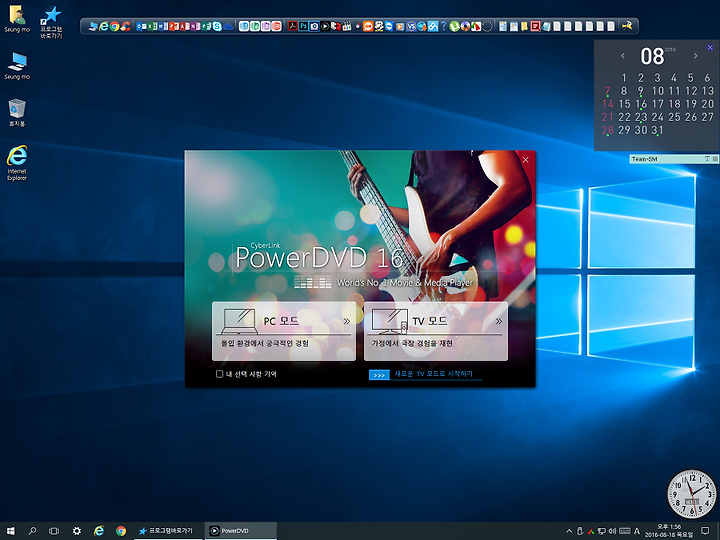
Task: Open Windows Start menu
Action: [11, 531]
